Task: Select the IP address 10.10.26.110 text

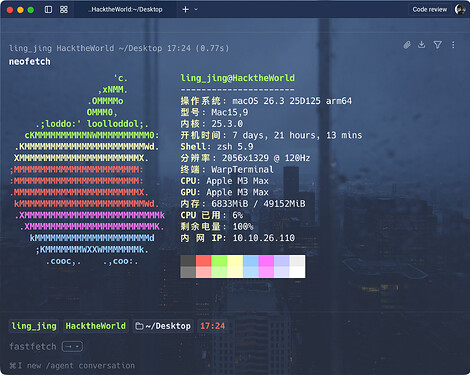Action: [264, 238]
